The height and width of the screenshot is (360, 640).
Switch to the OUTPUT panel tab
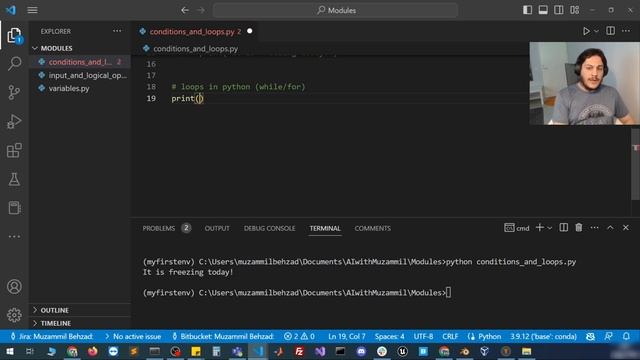click(217, 229)
